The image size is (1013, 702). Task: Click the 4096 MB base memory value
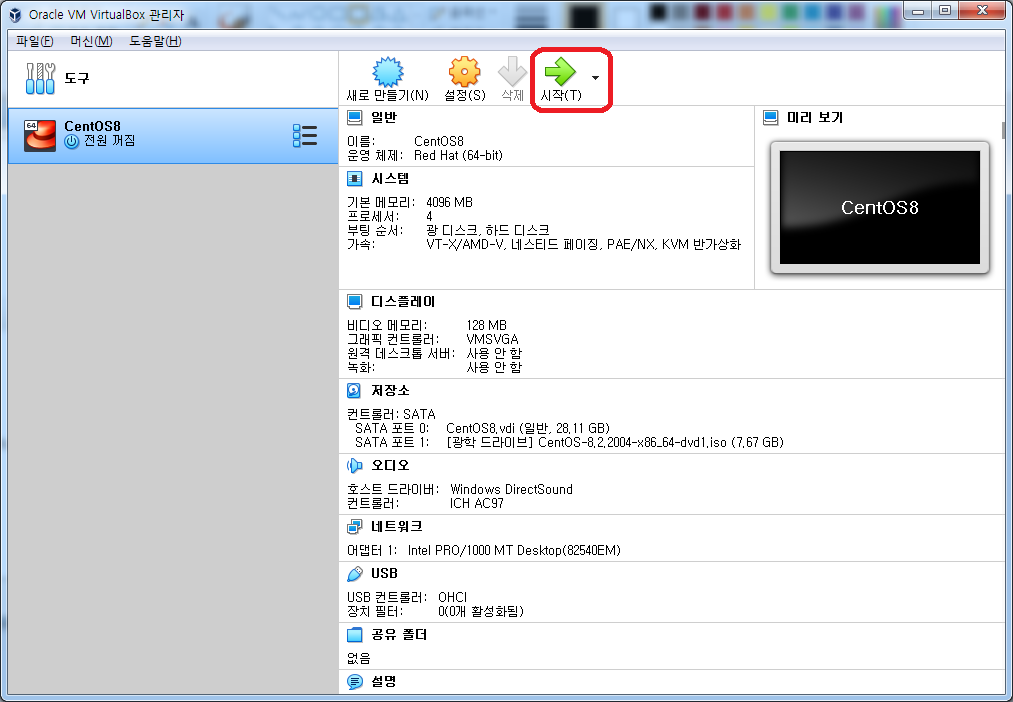click(450, 202)
